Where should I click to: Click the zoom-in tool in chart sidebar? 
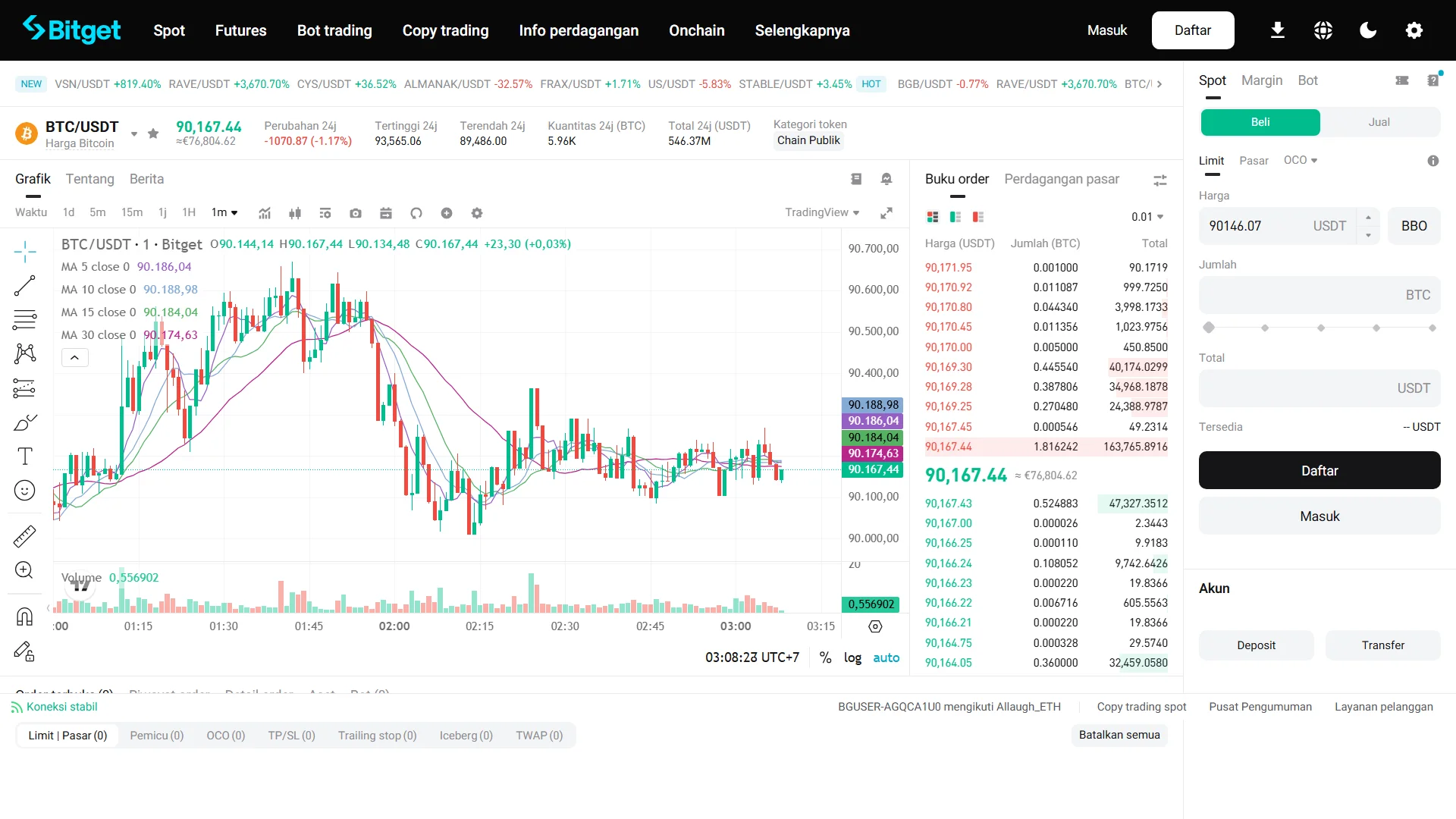coord(24,570)
